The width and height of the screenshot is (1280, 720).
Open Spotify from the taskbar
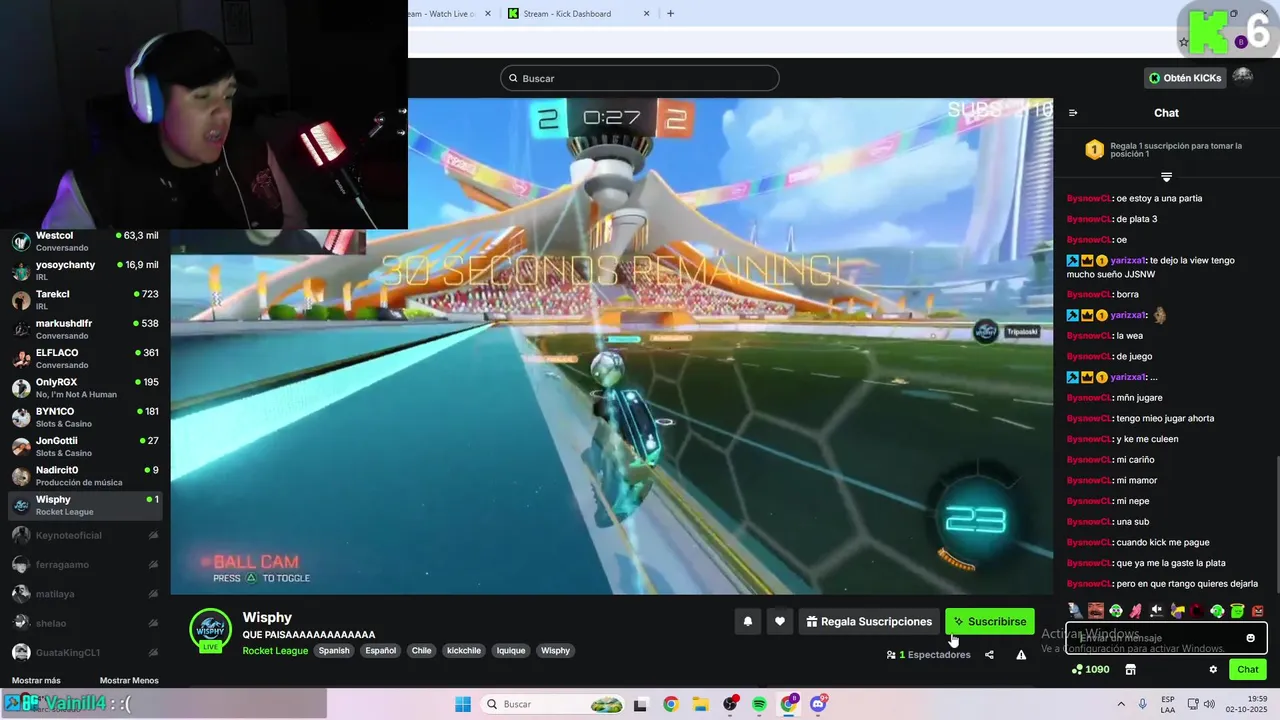[x=759, y=704]
